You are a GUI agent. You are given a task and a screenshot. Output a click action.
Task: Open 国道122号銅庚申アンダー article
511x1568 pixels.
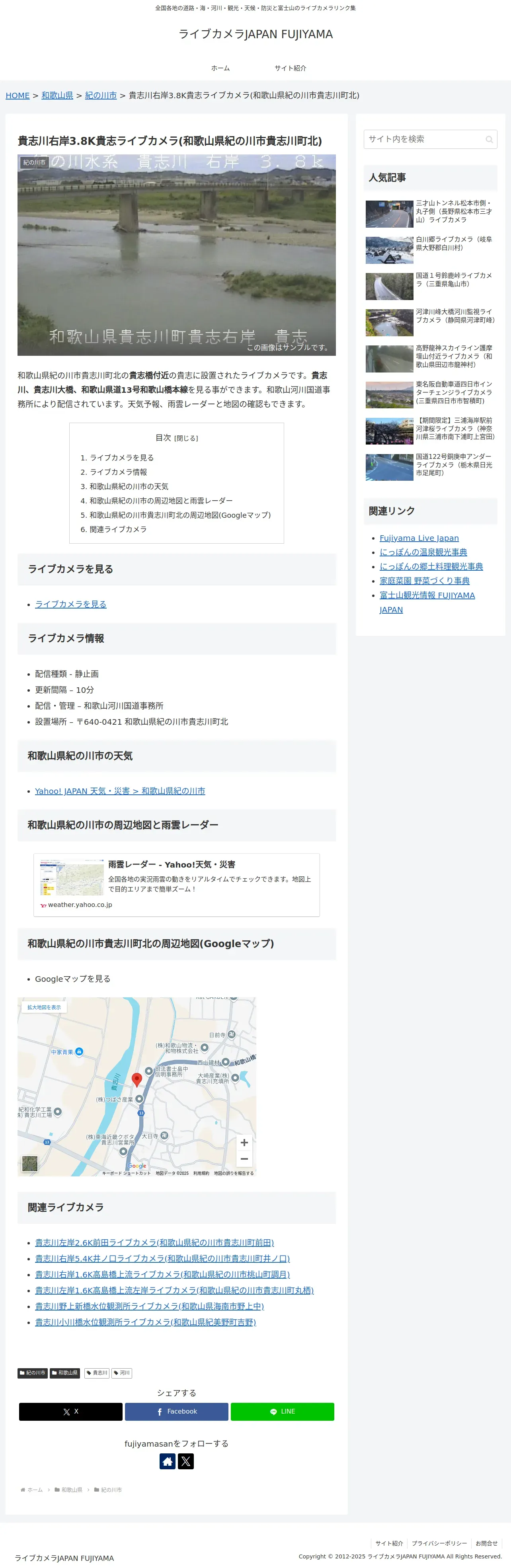click(x=431, y=467)
